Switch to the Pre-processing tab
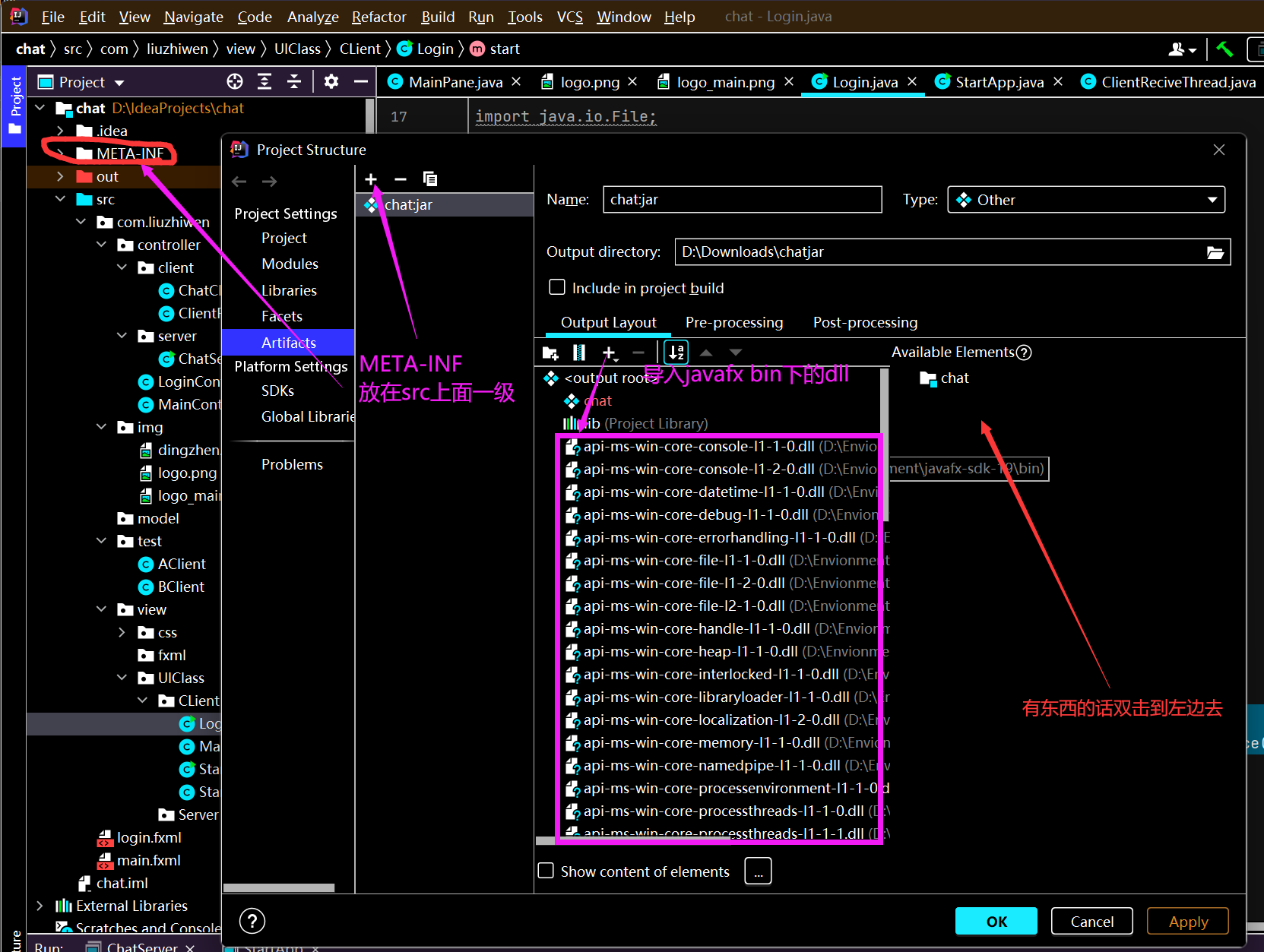This screenshot has height=952, width=1264. click(733, 323)
